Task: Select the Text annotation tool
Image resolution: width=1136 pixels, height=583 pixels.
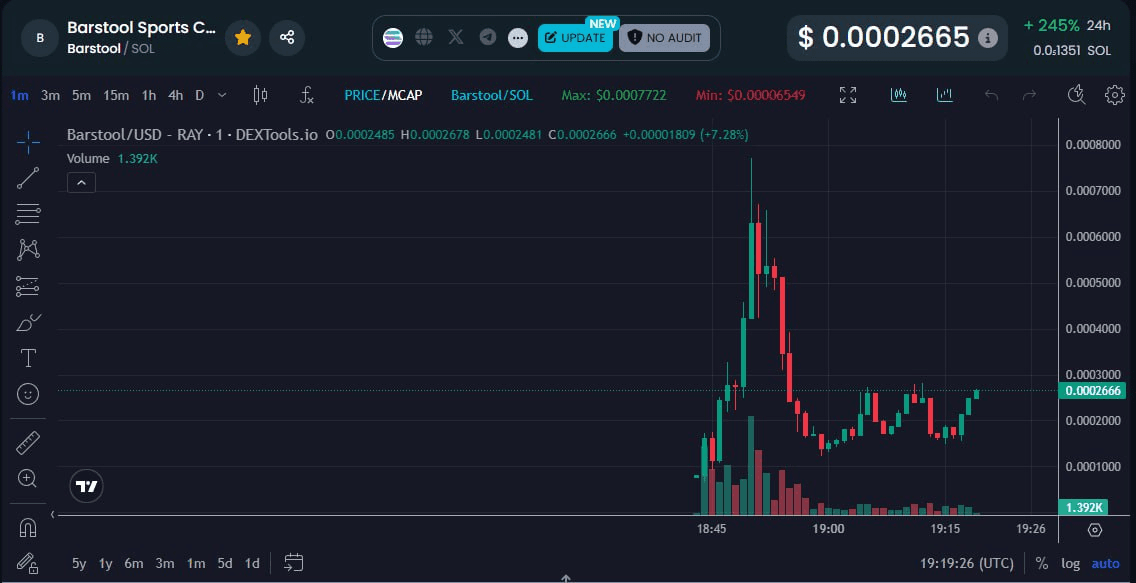Action: 28,358
